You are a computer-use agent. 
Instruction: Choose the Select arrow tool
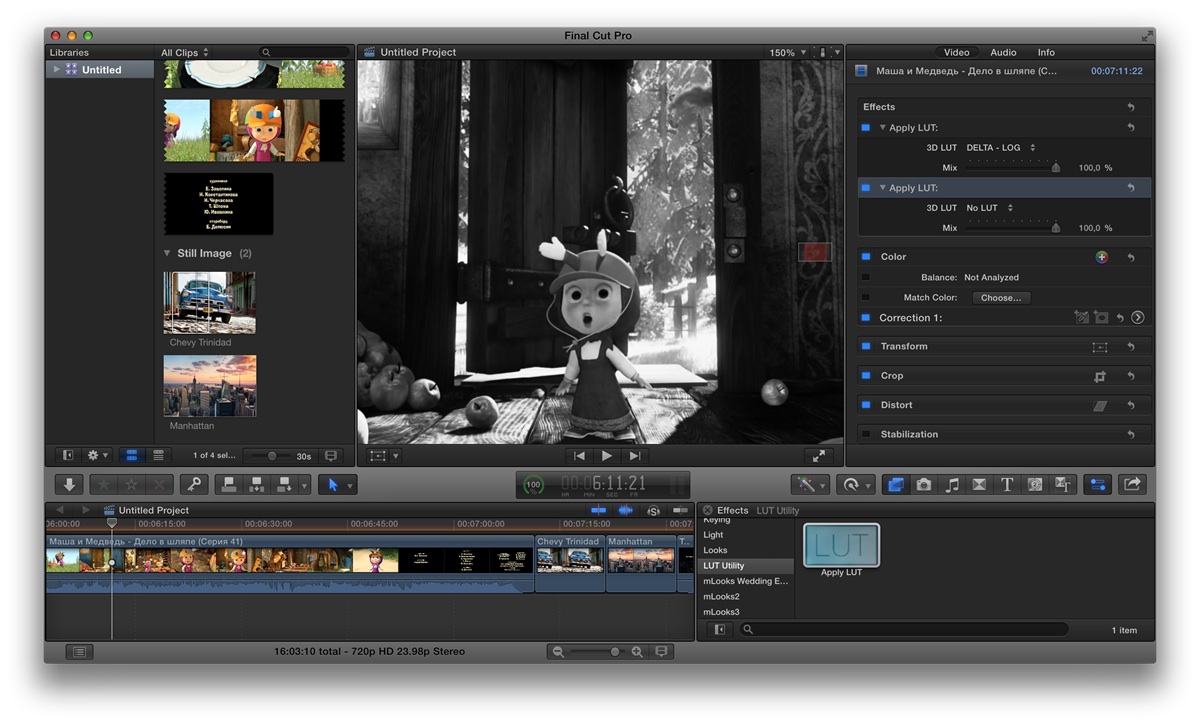pyautogui.click(x=334, y=484)
